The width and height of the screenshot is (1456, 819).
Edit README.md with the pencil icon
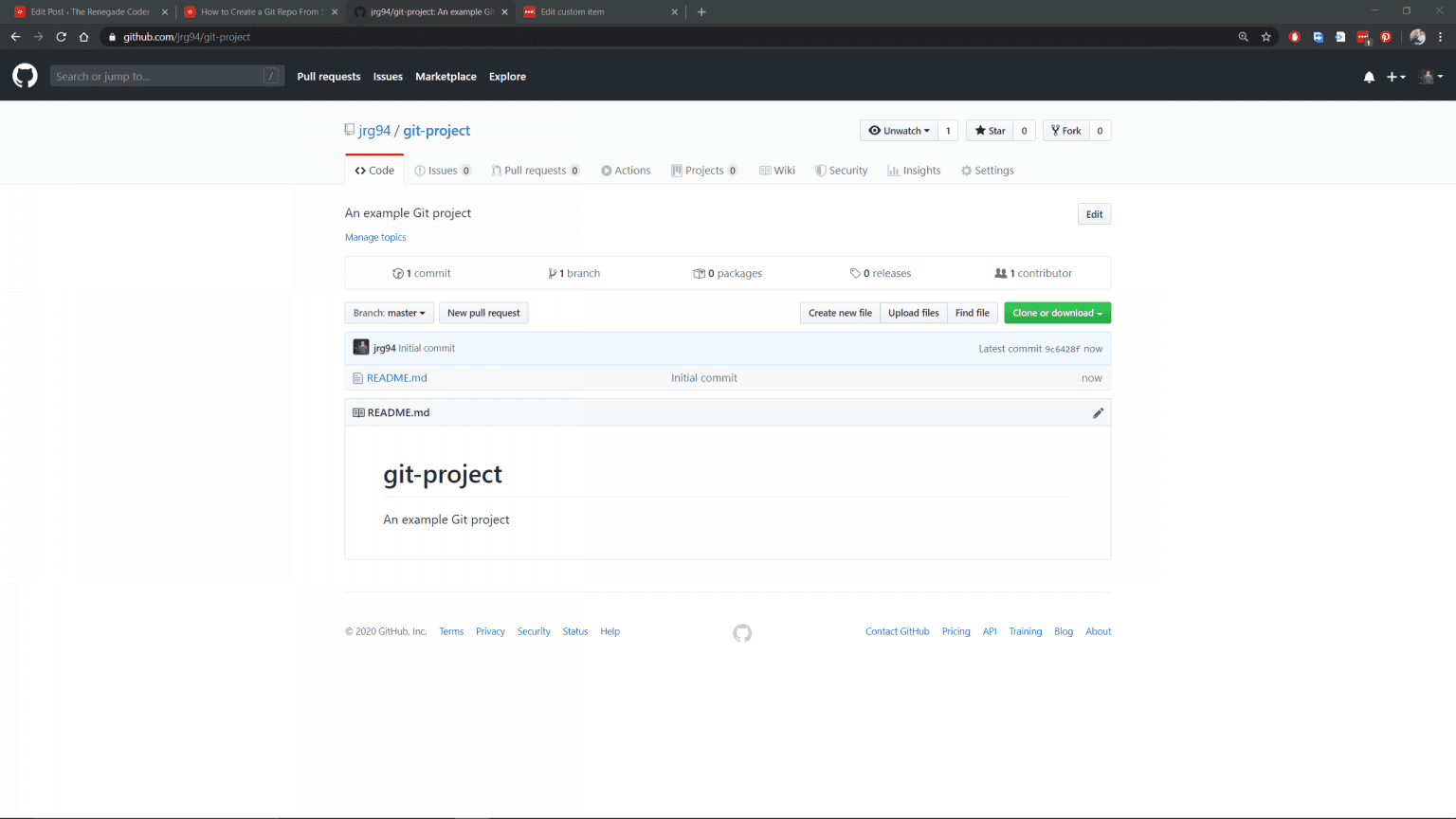coord(1098,413)
